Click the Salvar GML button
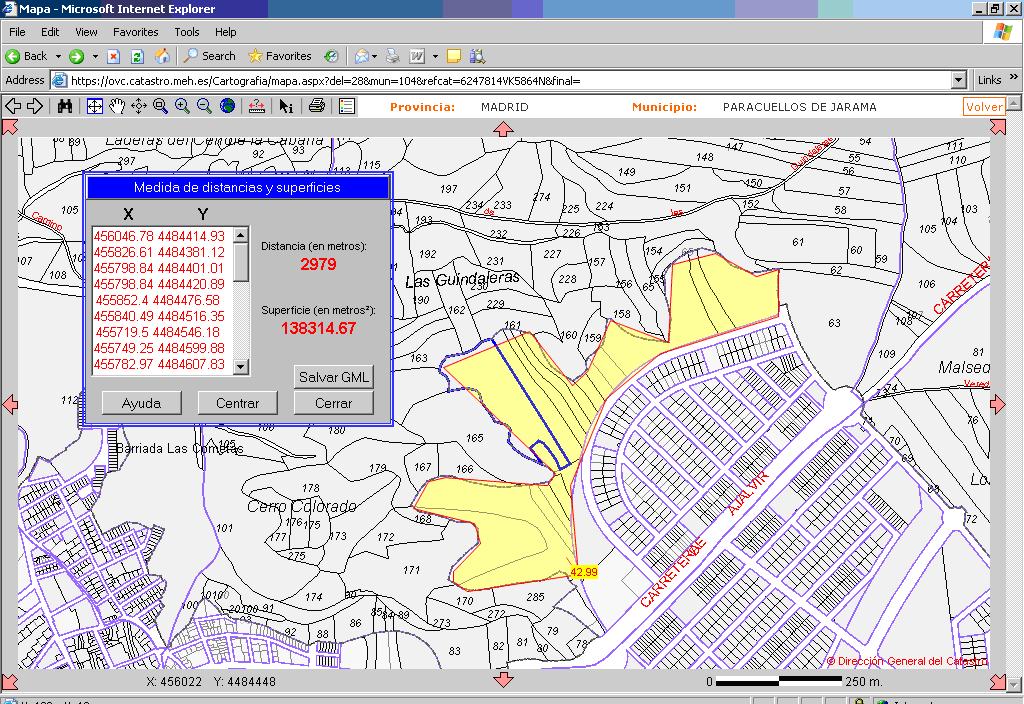Image resolution: width=1024 pixels, height=704 pixels. 334,377
